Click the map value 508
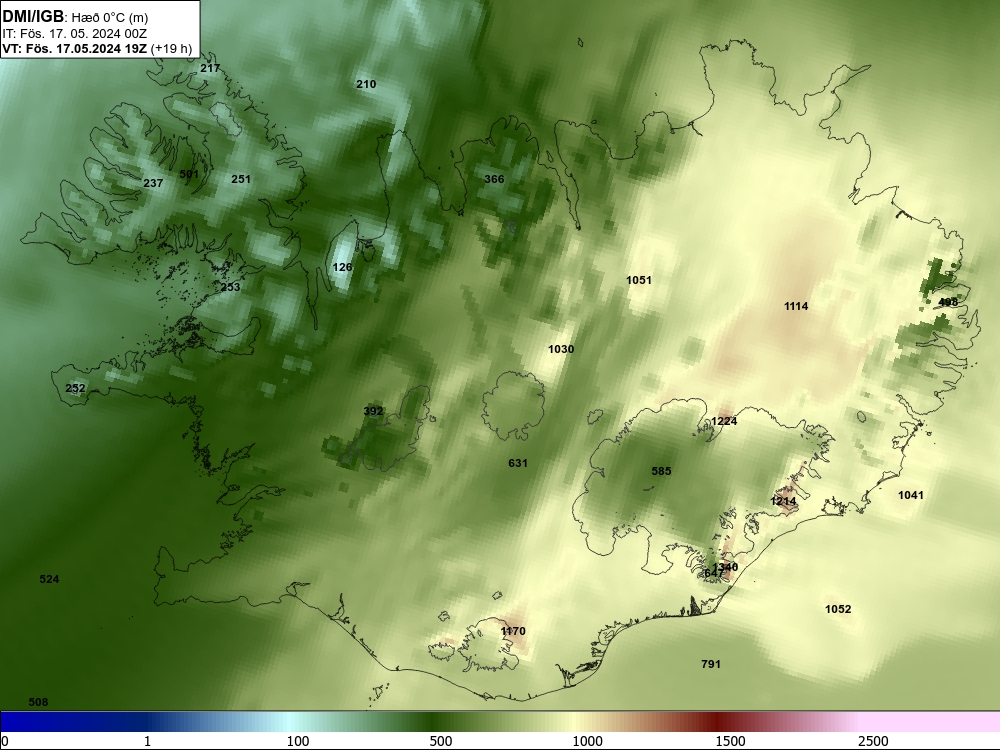The width and height of the screenshot is (1000, 750). pos(38,702)
